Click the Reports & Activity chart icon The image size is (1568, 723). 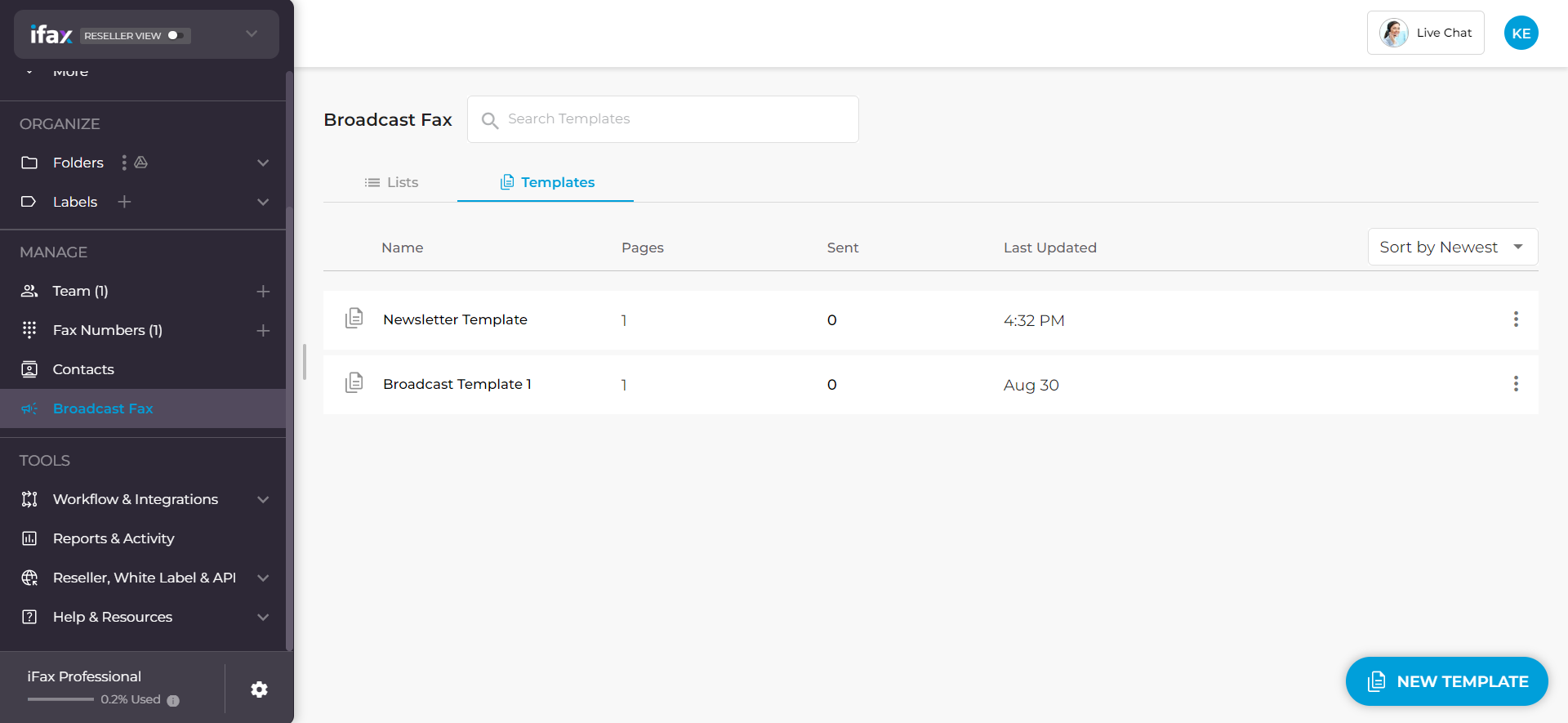click(29, 538)
